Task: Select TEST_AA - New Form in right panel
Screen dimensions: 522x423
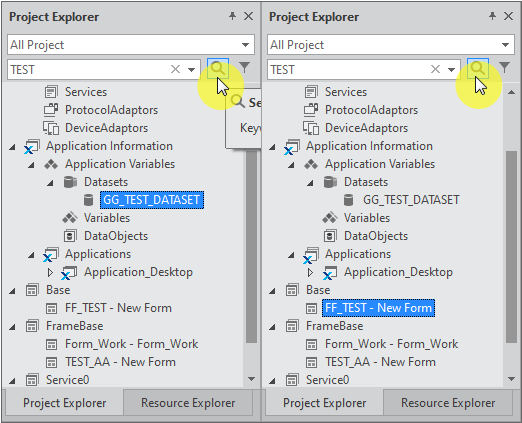Action: [380, 362]
